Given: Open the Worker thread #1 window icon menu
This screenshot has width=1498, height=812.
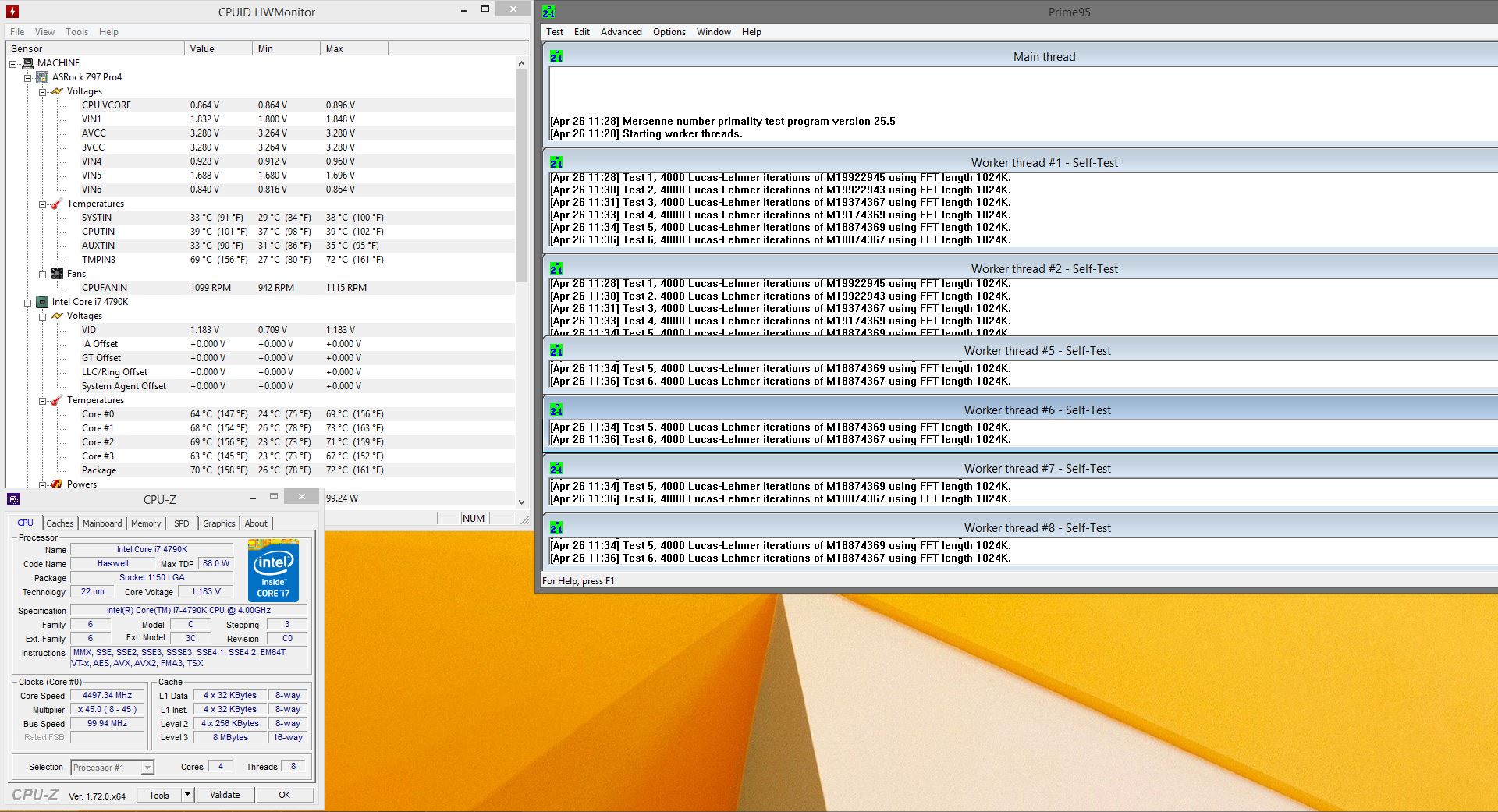Looking at the screenshot, I should [556, 162].
